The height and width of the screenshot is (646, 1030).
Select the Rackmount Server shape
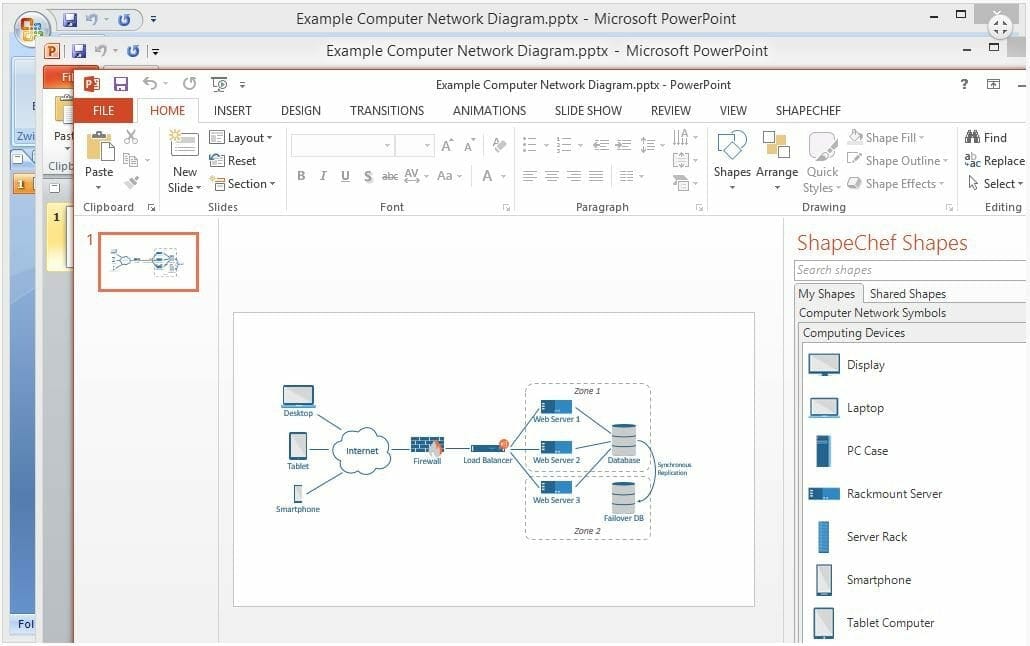point(893,494)
